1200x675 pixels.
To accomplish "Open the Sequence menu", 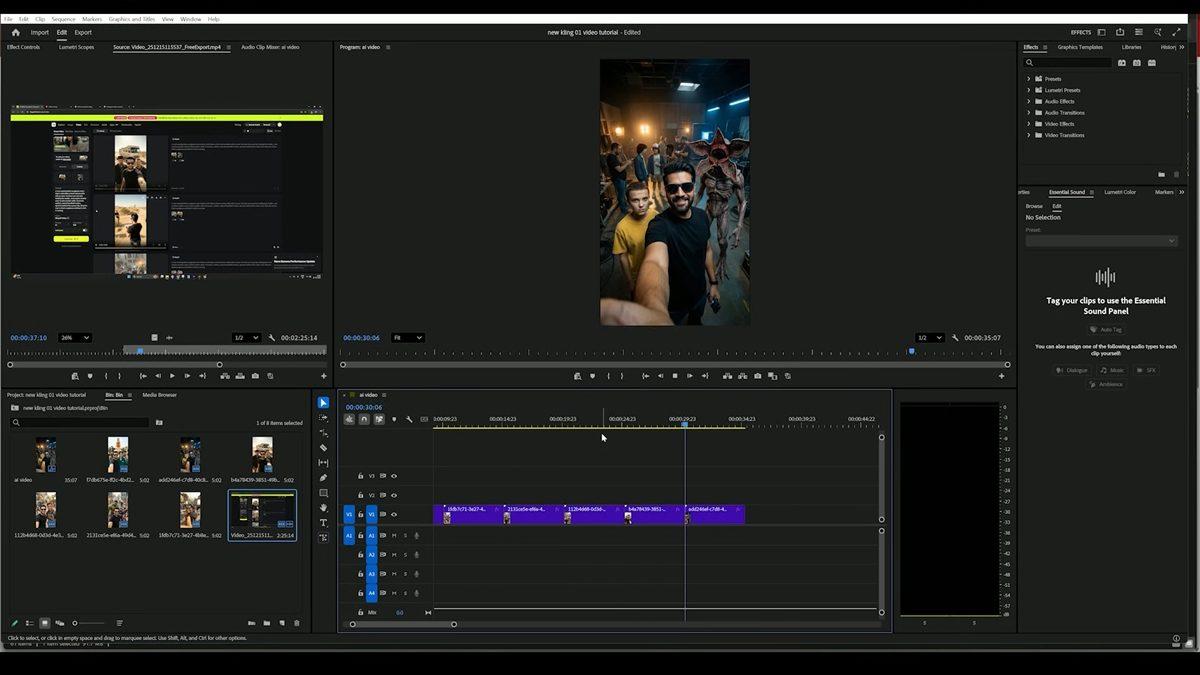I will pos(63,19).
